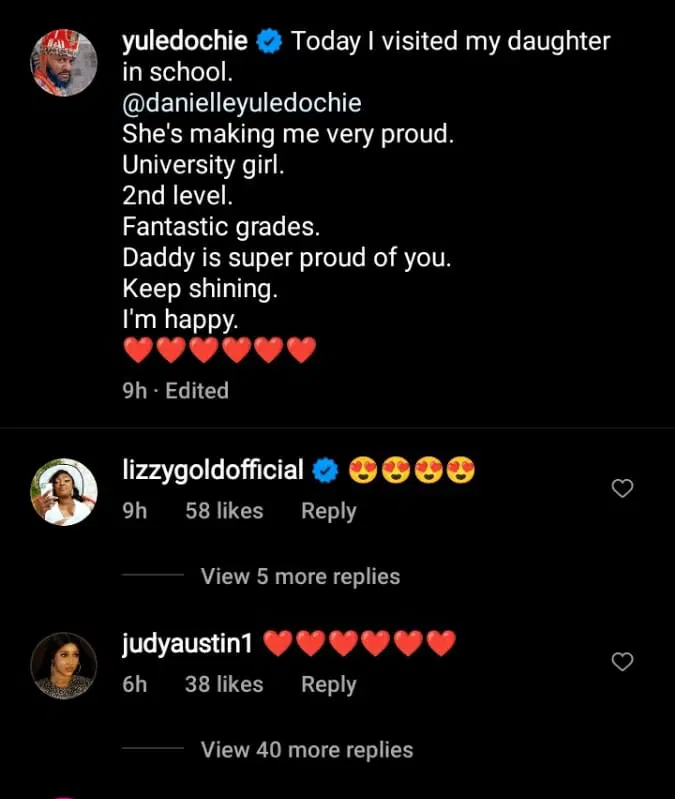Like the lizzygoldofficial comment with the heart icon

point(622,489)
